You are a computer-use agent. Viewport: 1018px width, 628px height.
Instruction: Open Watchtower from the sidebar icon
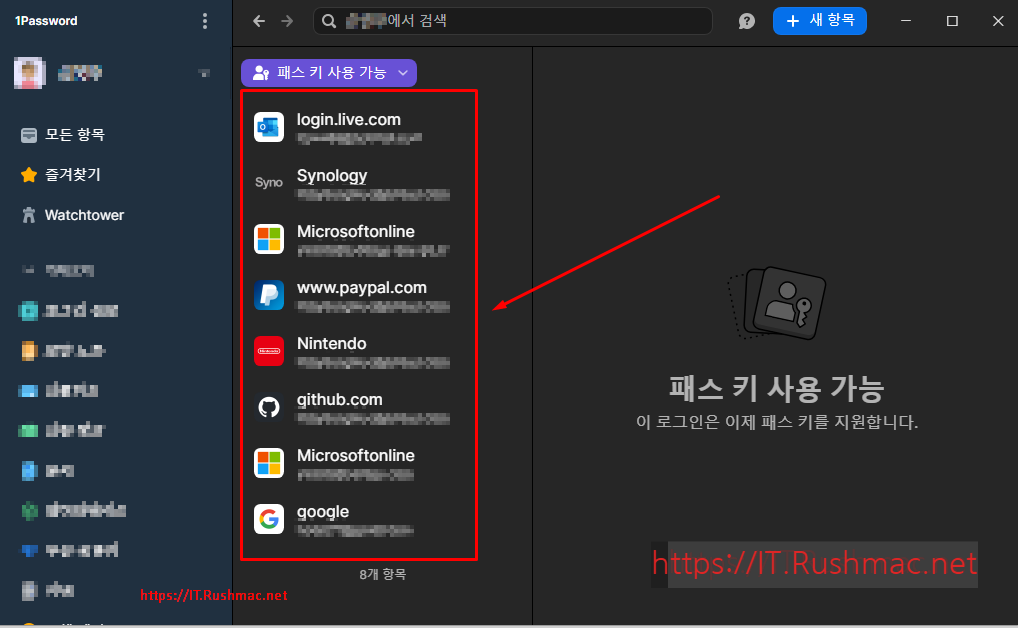point(27,215)
